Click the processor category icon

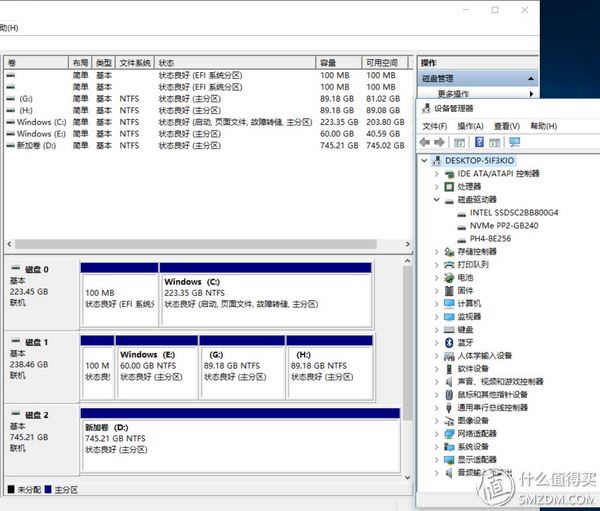coord(449,187)
